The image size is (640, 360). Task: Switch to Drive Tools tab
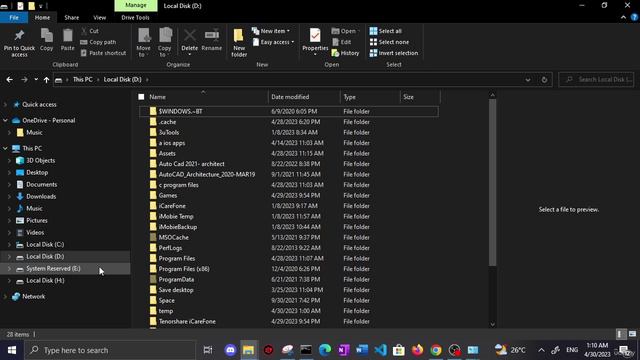click(135, 18)
